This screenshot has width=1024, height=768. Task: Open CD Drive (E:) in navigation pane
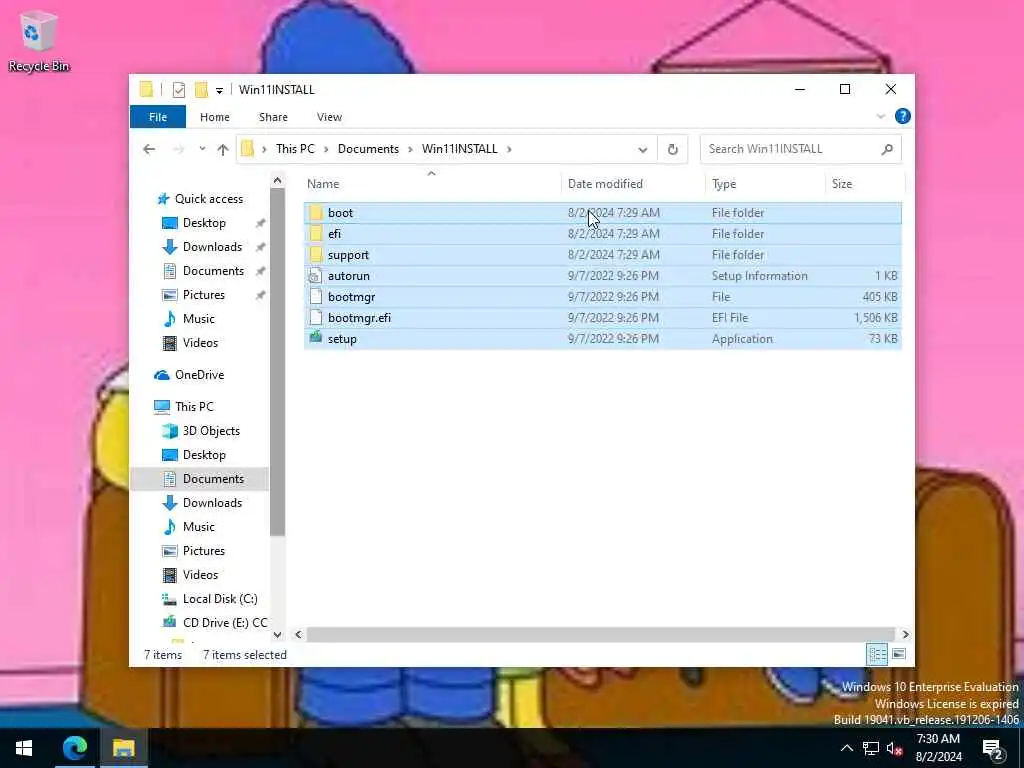tap(225, 623)
